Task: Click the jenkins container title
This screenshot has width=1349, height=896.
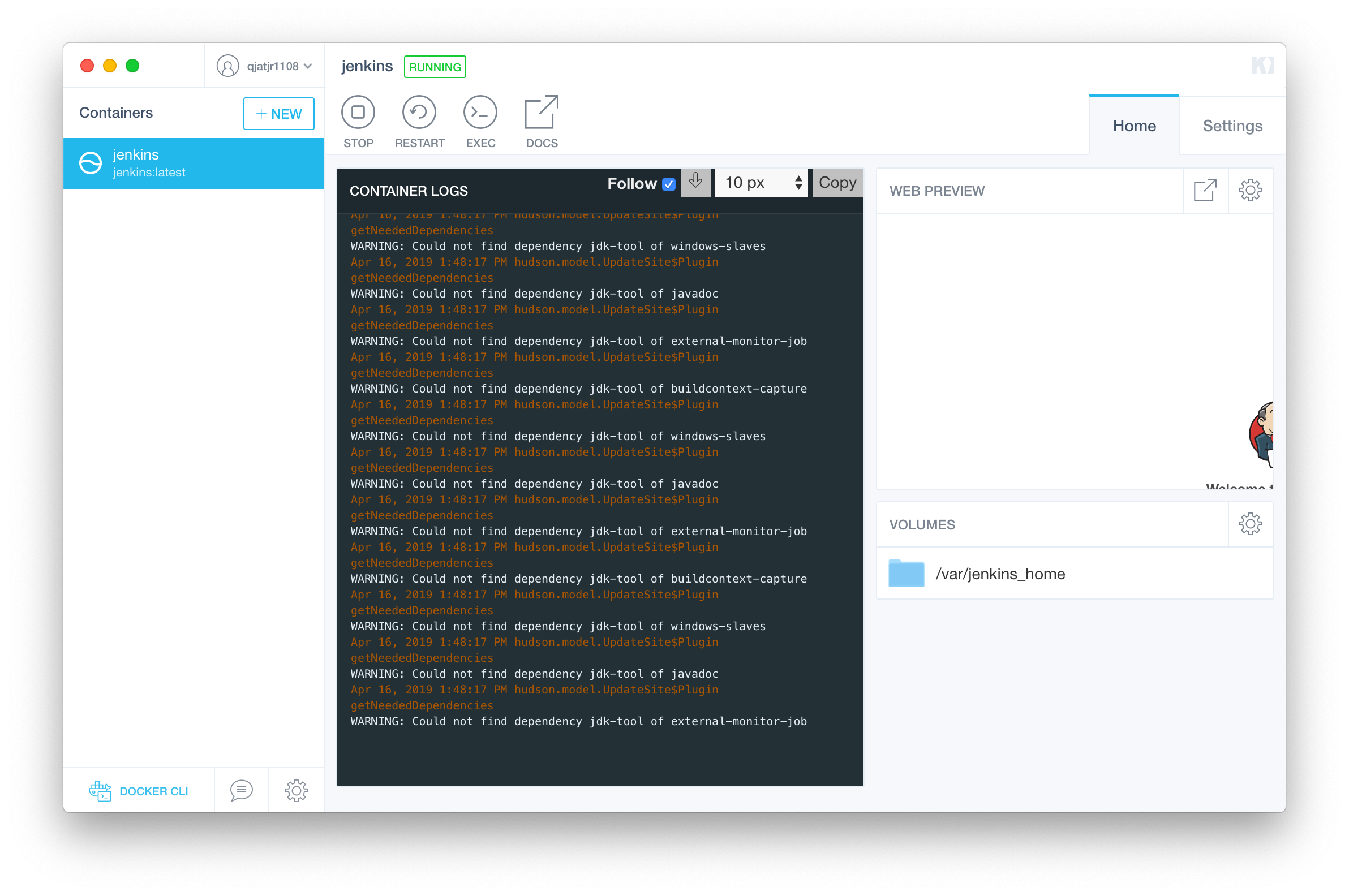Action: pos(367,66)
